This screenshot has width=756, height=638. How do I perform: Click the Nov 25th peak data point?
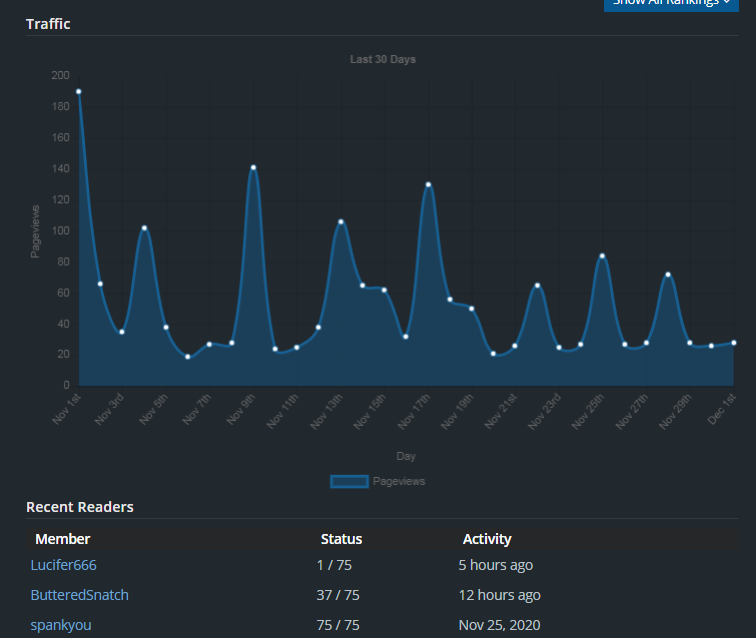click(x=602, y=256)
